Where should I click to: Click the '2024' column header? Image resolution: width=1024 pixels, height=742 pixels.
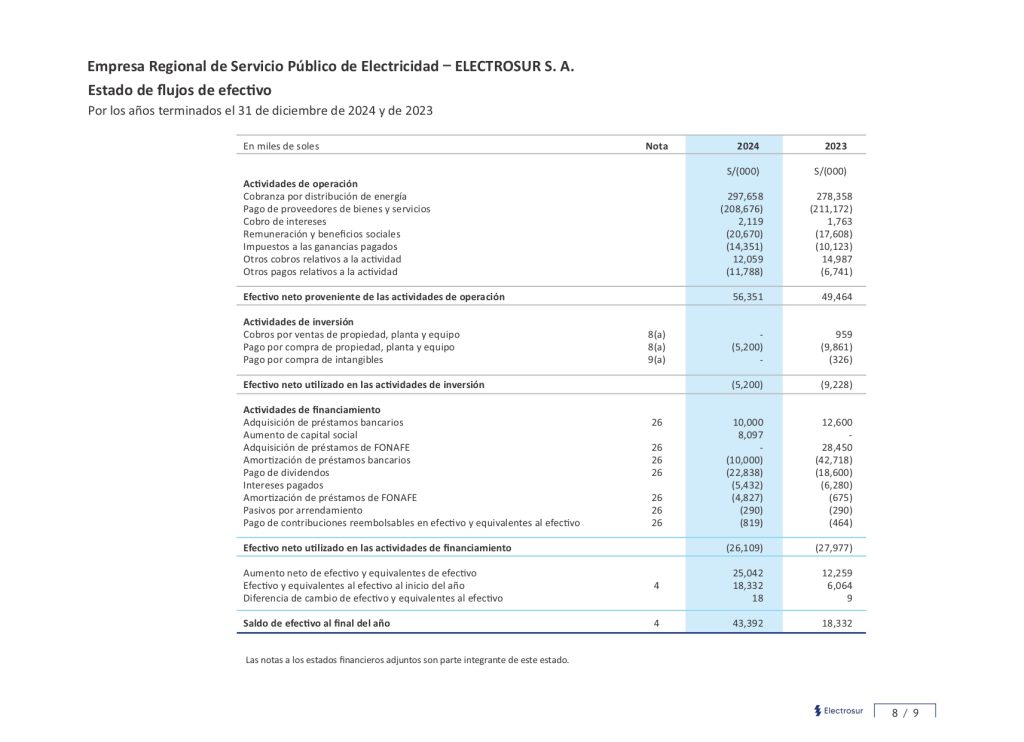point(748,146)
